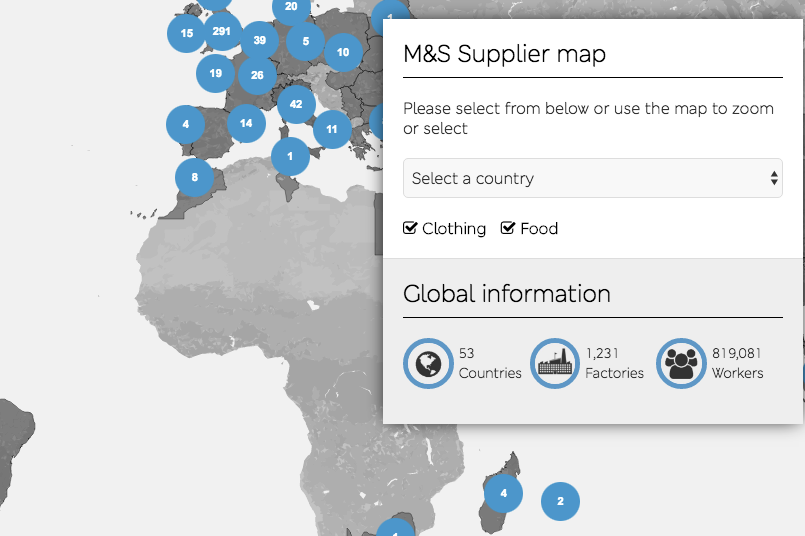Click the factory building icon
Screen dimensions: 805x536
tap(554, 363)
